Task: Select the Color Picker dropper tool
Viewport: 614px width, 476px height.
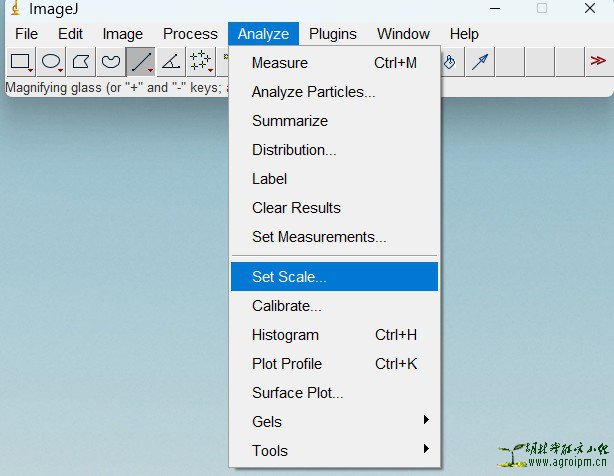Action: (x=481, y=62)
